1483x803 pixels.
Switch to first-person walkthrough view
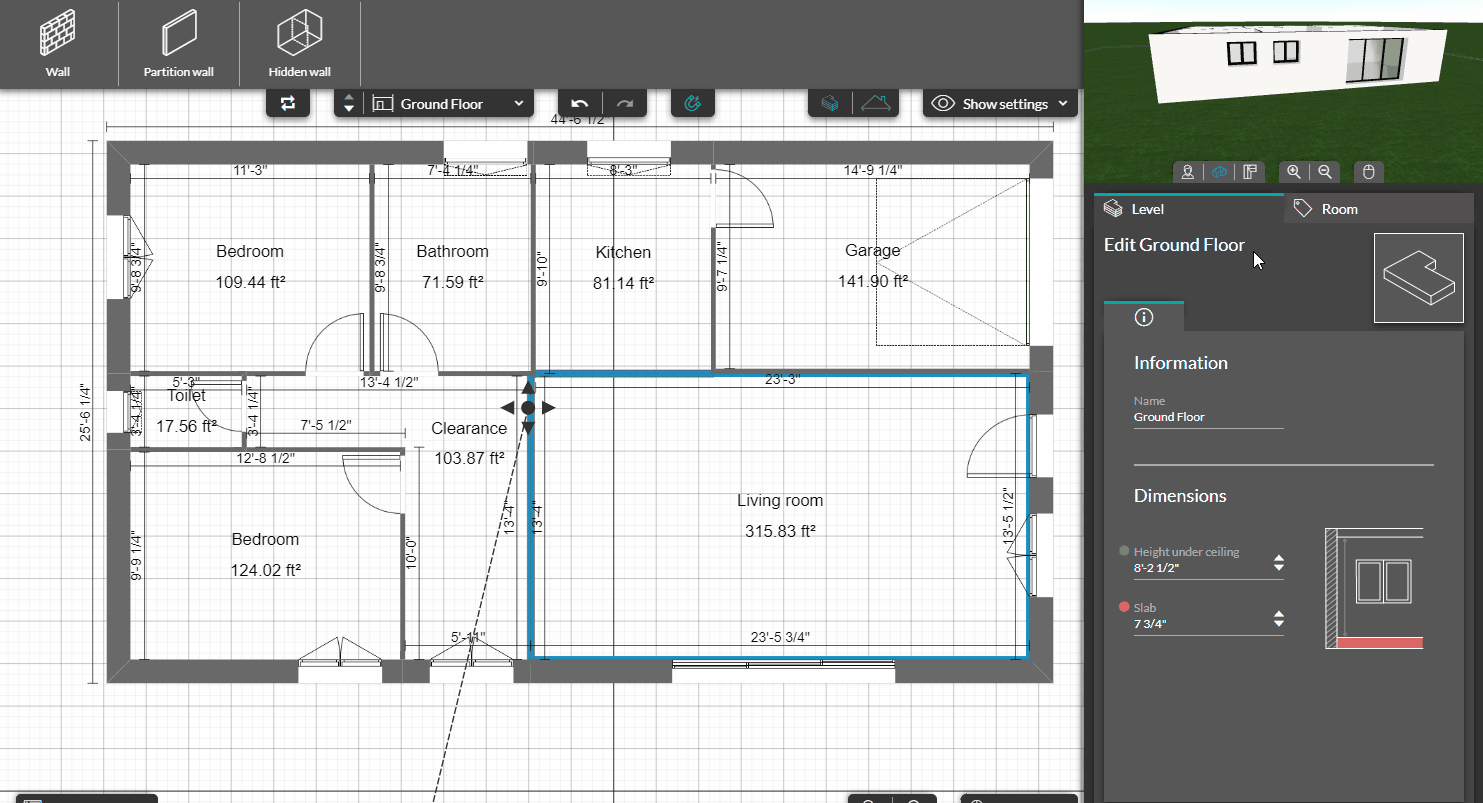[1187, 171]
